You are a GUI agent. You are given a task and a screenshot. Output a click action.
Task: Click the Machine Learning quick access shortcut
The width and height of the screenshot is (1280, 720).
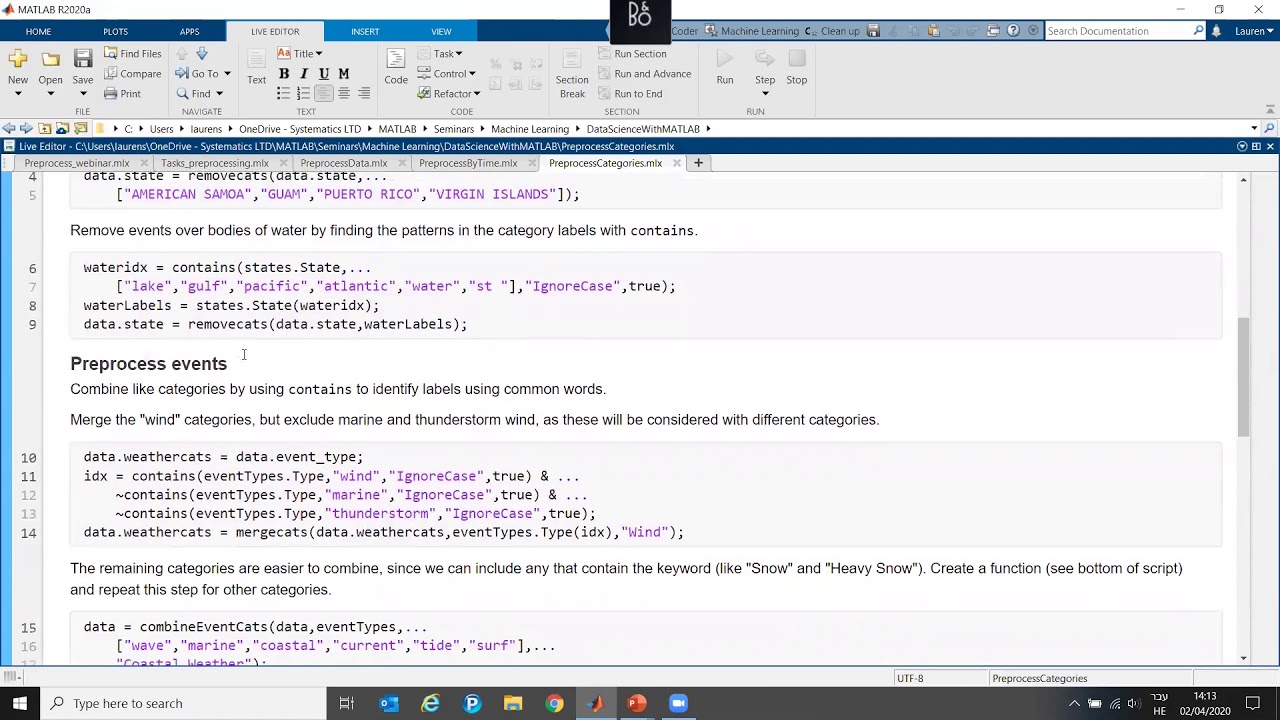(752, 31)
